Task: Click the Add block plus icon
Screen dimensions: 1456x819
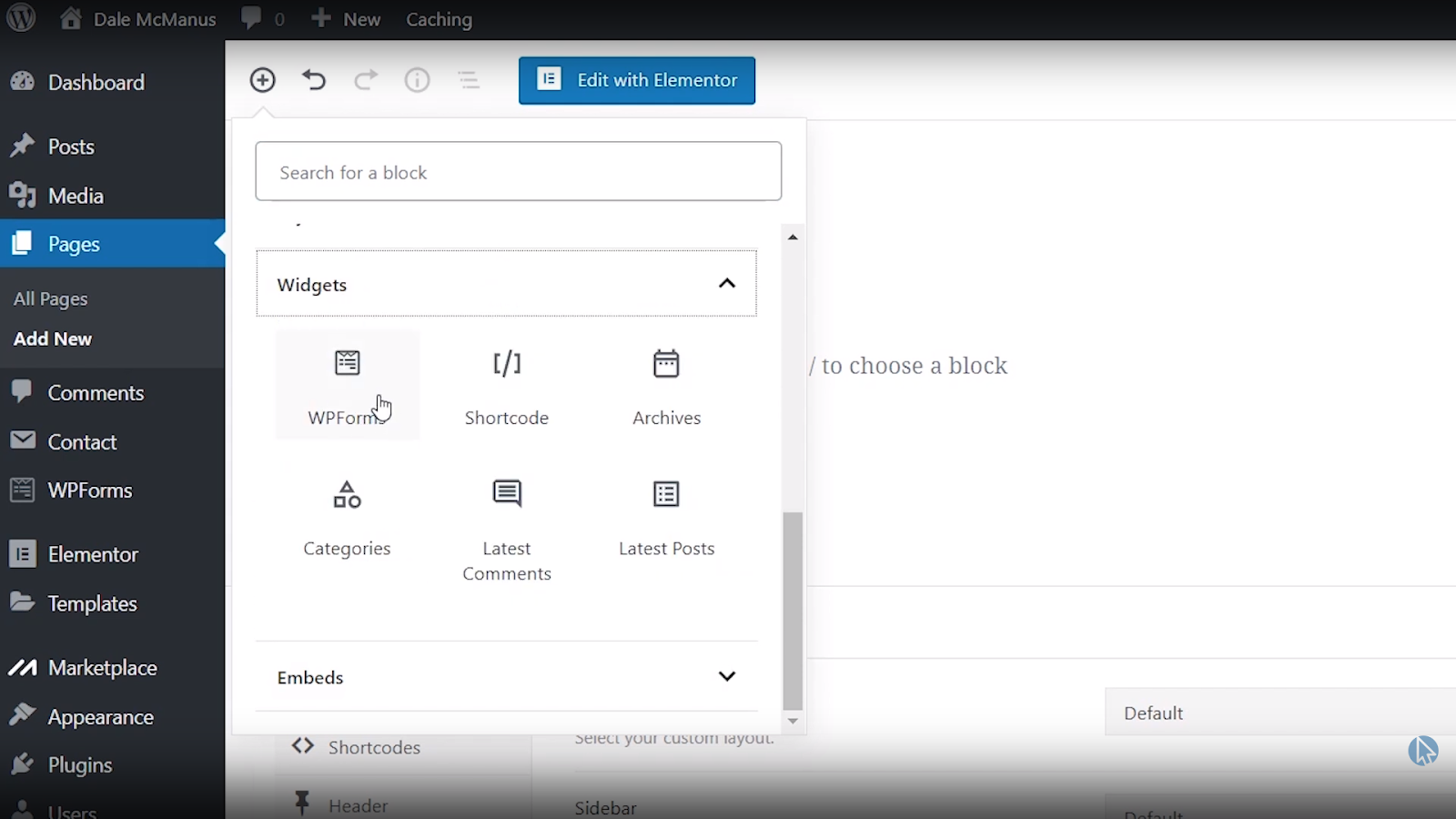Action: [262, 80]
